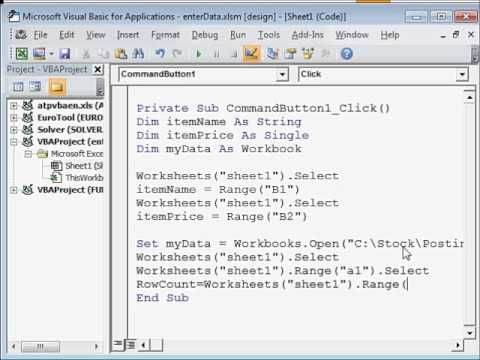
Task: Click code pane vertical scroll up arrow
Action: tap(469, 97)
